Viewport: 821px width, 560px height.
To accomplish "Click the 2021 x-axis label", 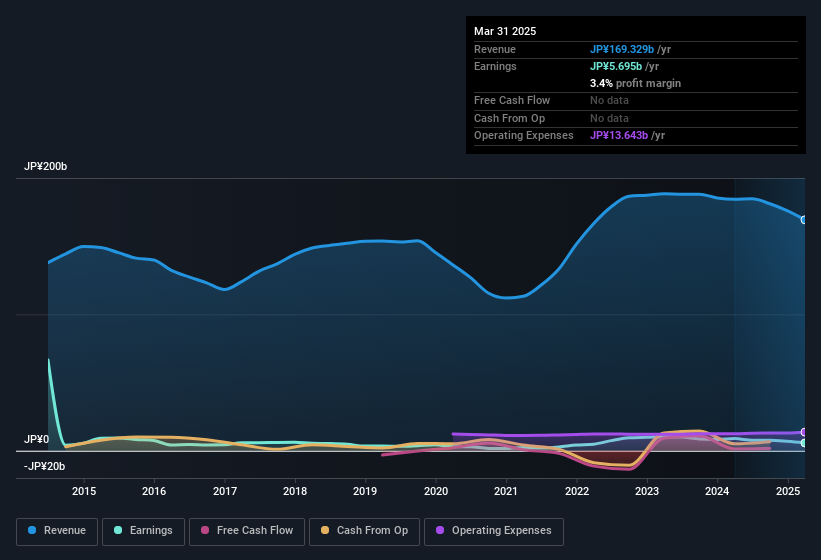I will [506, 491].
